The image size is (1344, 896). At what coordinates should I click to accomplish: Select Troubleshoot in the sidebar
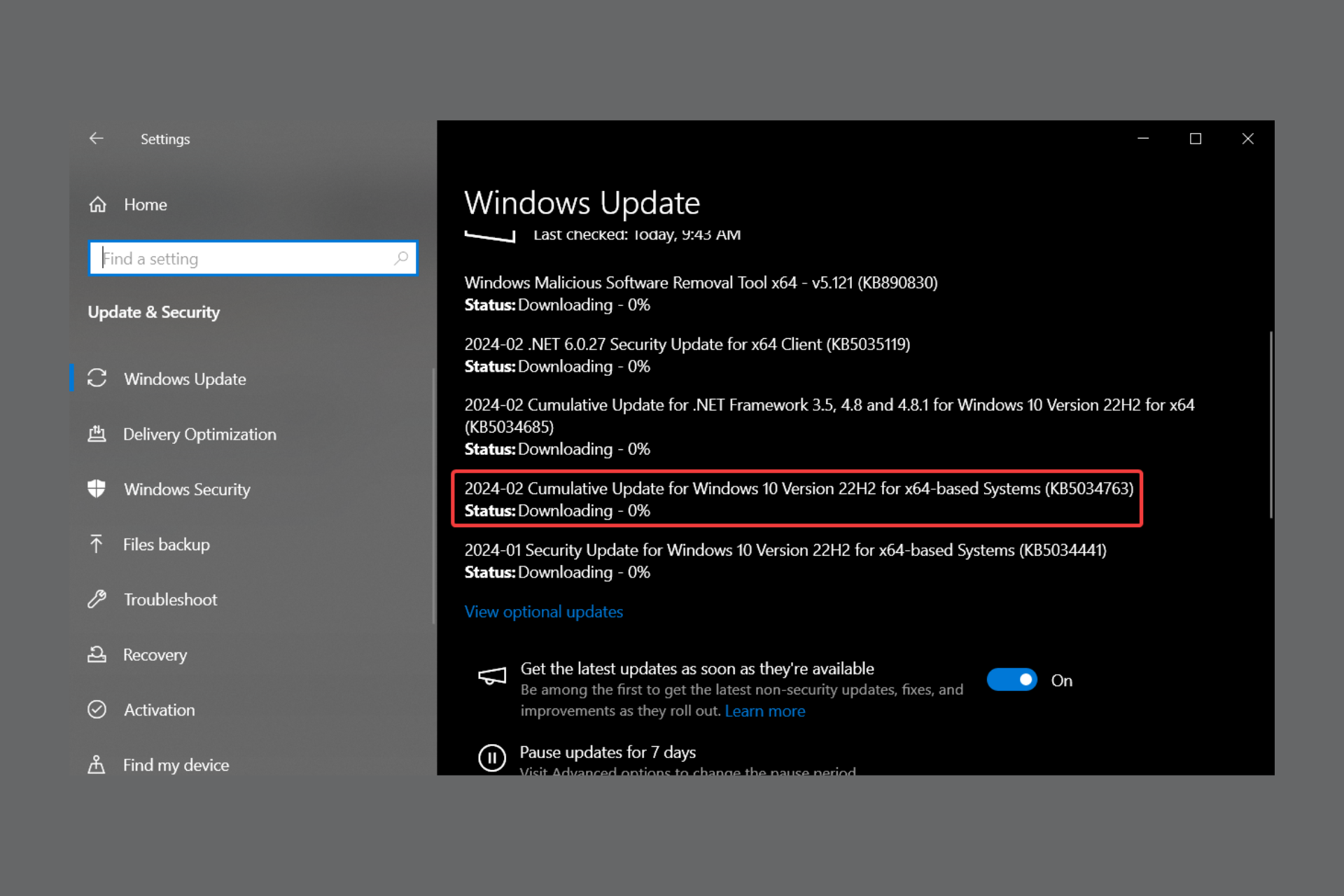tap(170, 600)
